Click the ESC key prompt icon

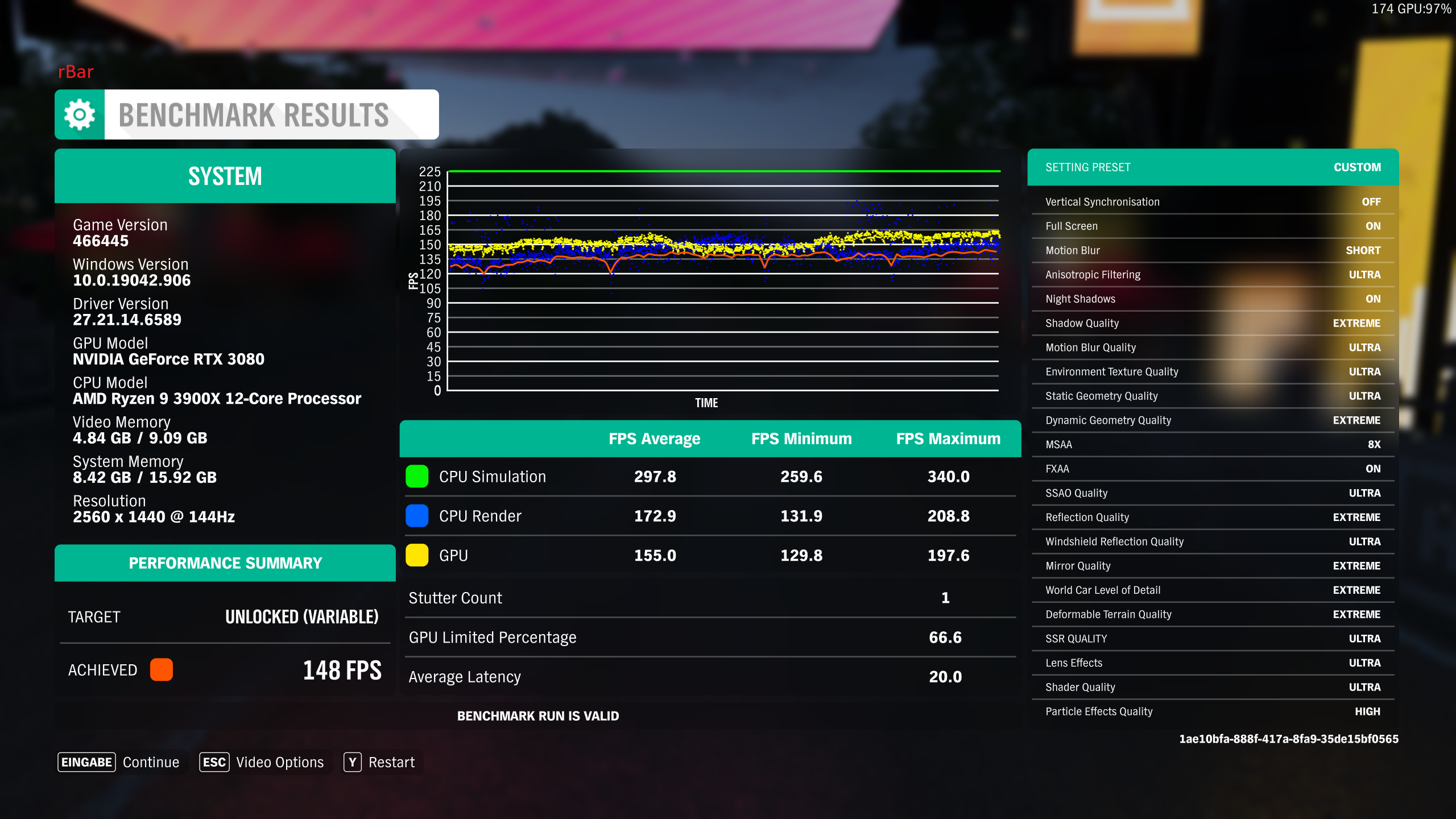213,762
